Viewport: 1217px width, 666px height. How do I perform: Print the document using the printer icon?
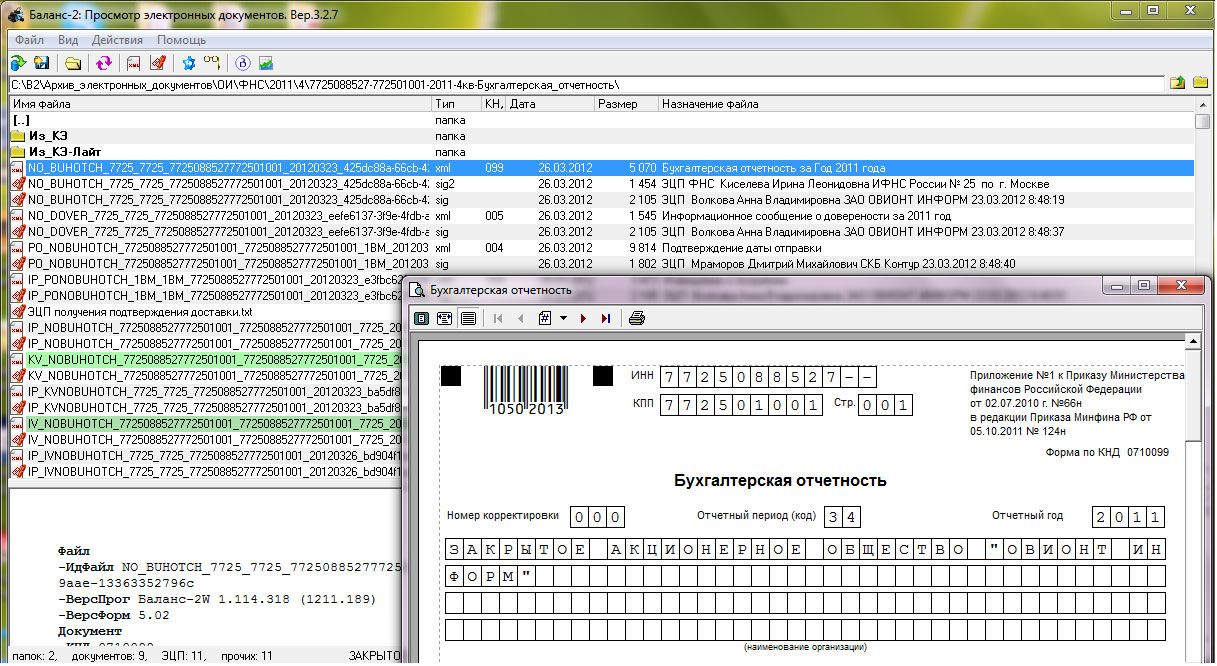[637, 319]
